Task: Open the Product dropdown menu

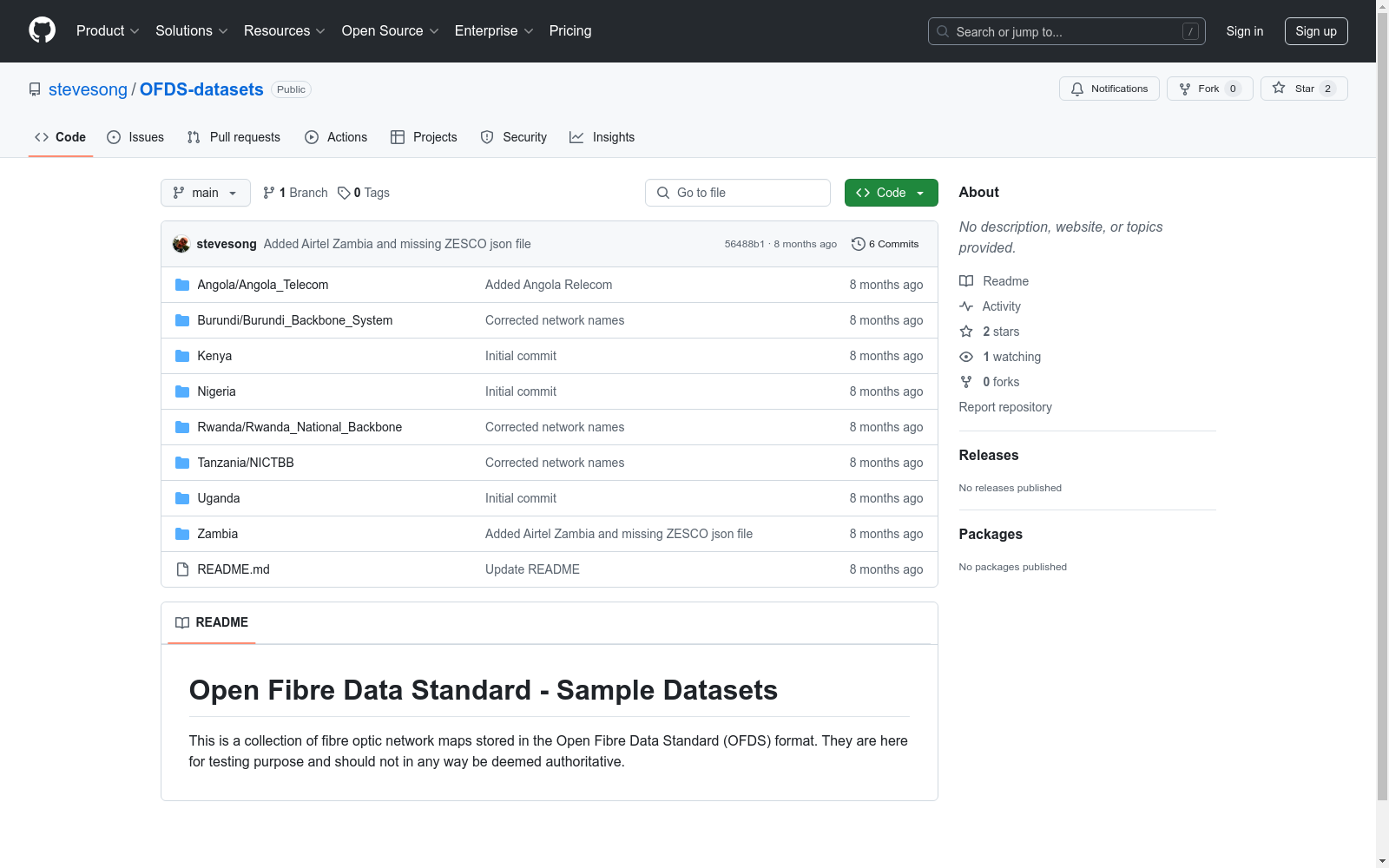Action: (108, 30)
